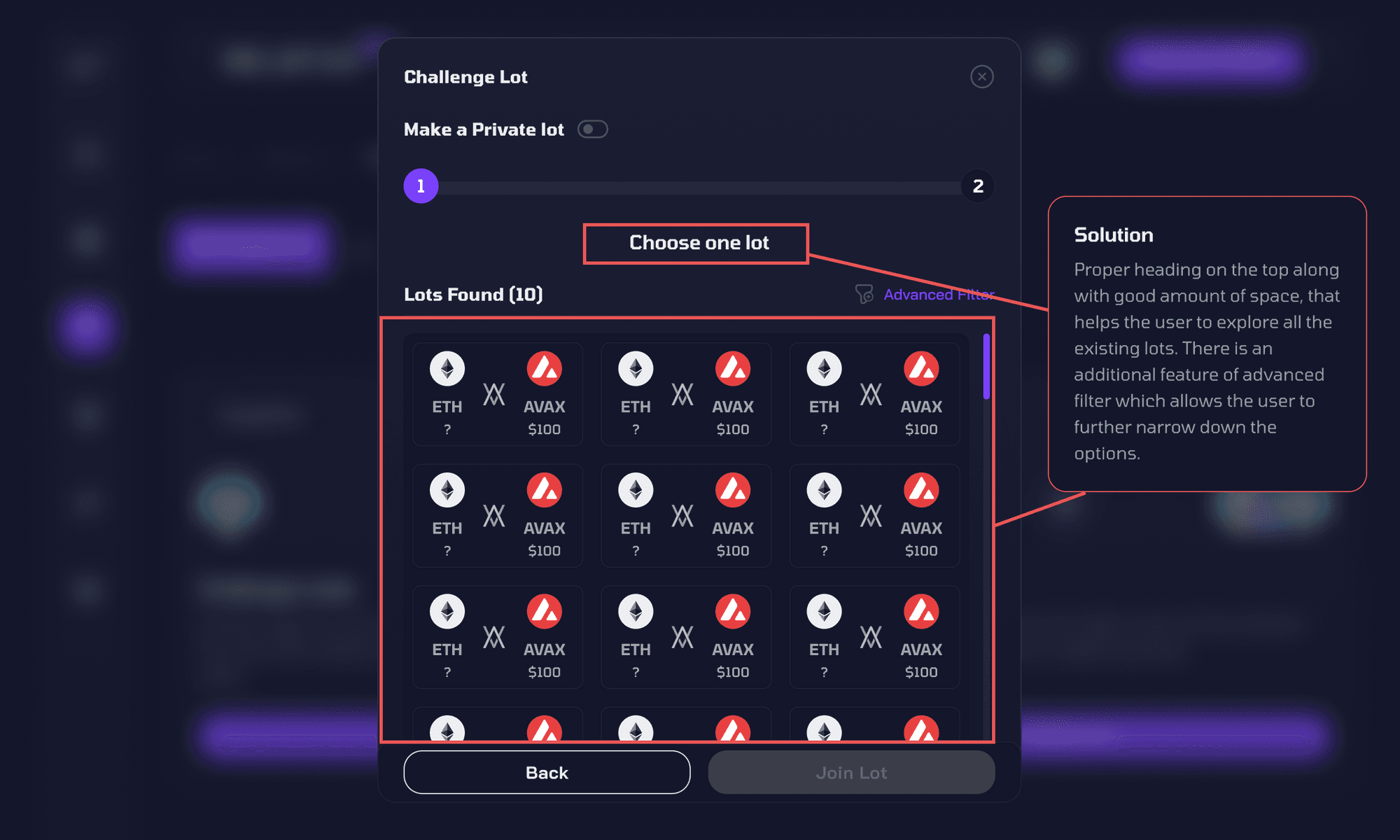1400x840 pixels.
Task: Close the Challenge Lot dialog
Action: (981, 76)
